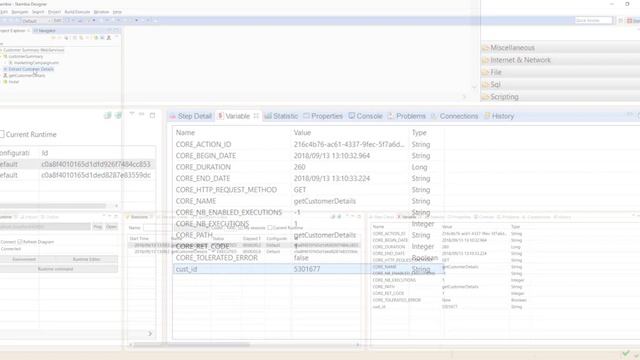The image size is (640, 360).
Task: Select the cust_id variable name
Action: coord(186,269)
